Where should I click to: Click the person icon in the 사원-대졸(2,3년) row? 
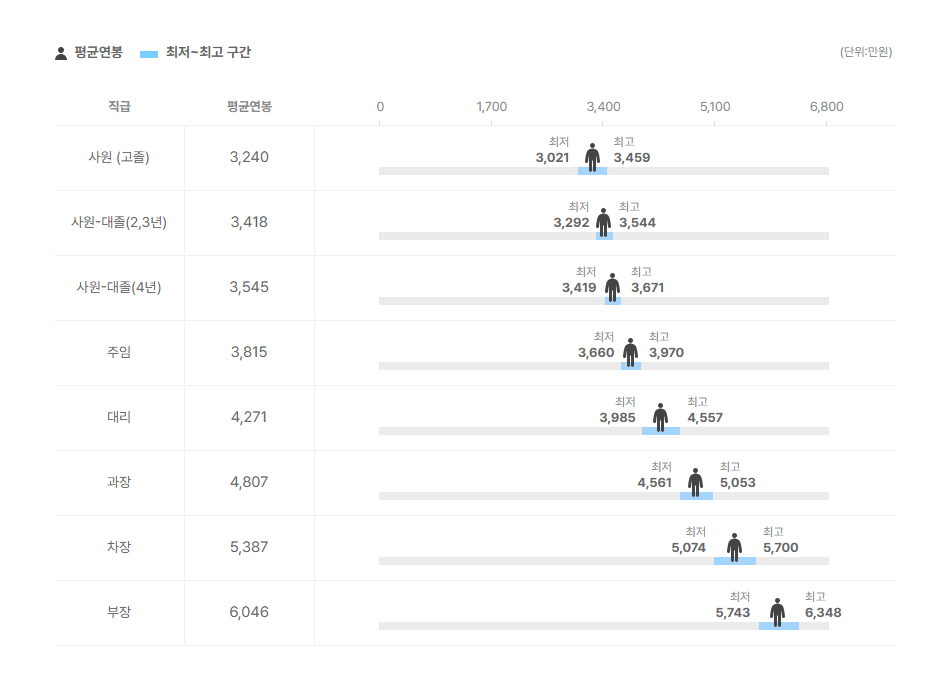pyautogui.click(x=603, y=222)
